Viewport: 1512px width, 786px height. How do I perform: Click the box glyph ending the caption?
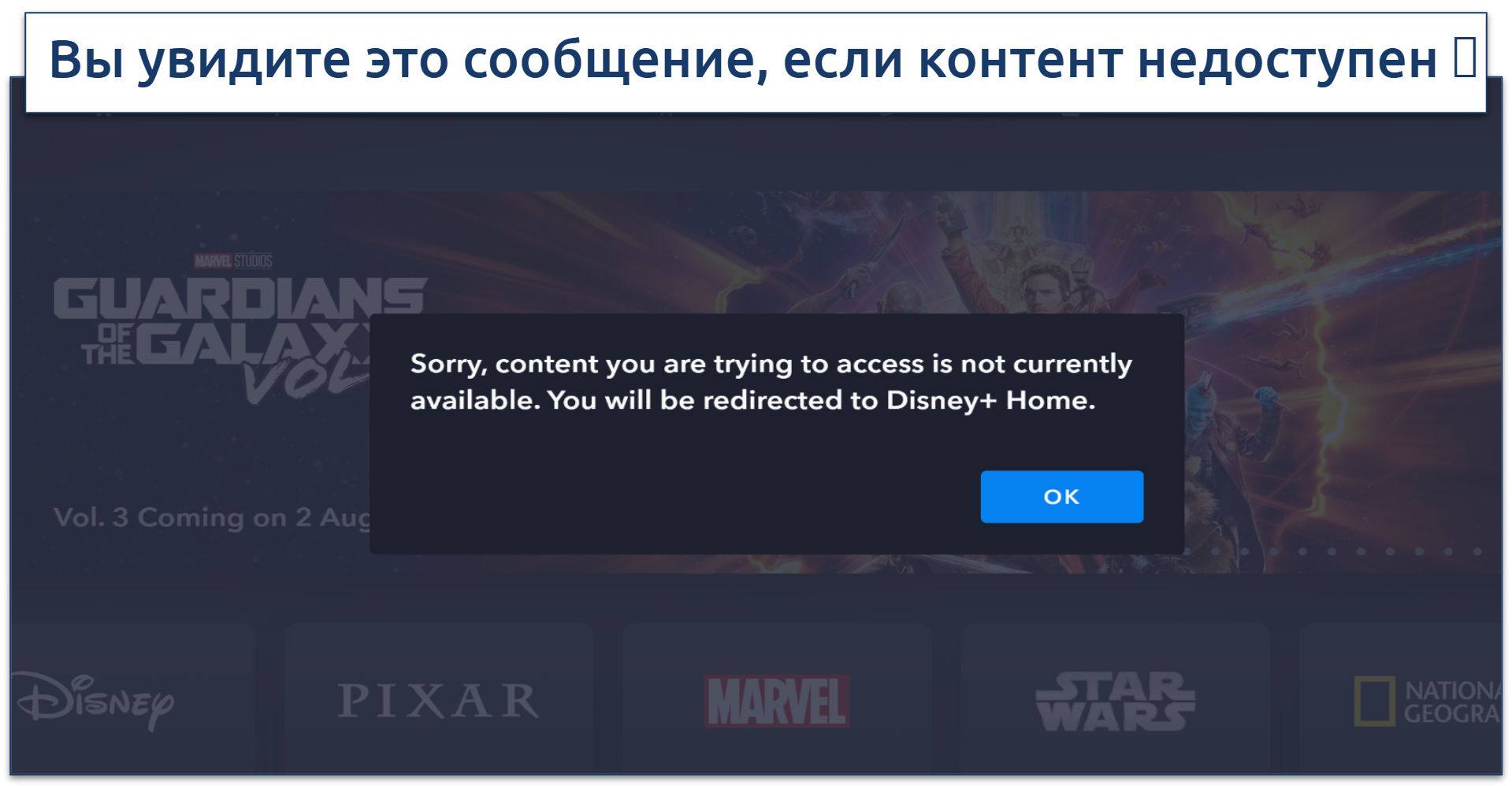[1465, 57]
